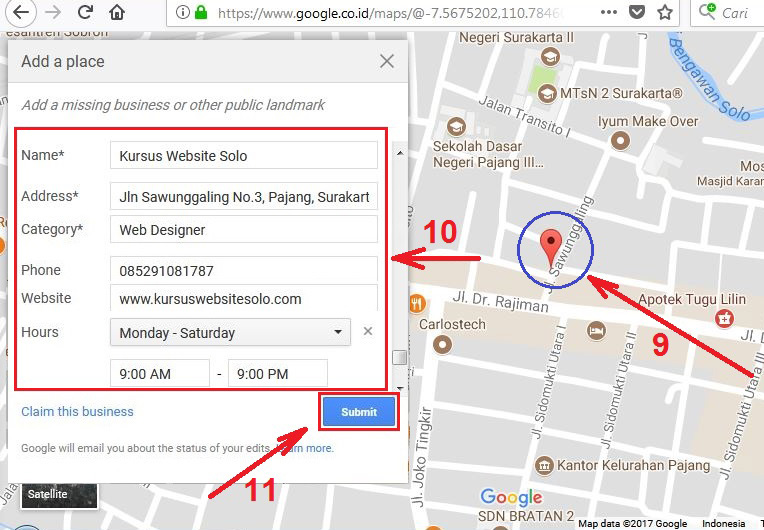Go back with the browser back arrow
764x530 pixels.
click(20, 13)
